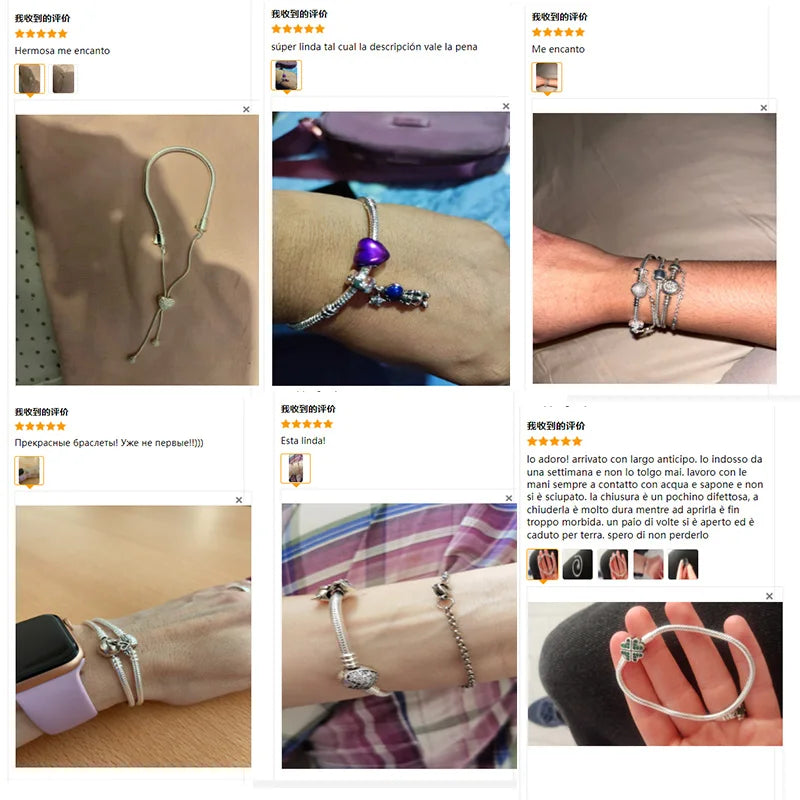This screenshot has height=800, width=800.
Task: Select spiral bracelet thumbnail in Italian review
Action: pos(578,564)
